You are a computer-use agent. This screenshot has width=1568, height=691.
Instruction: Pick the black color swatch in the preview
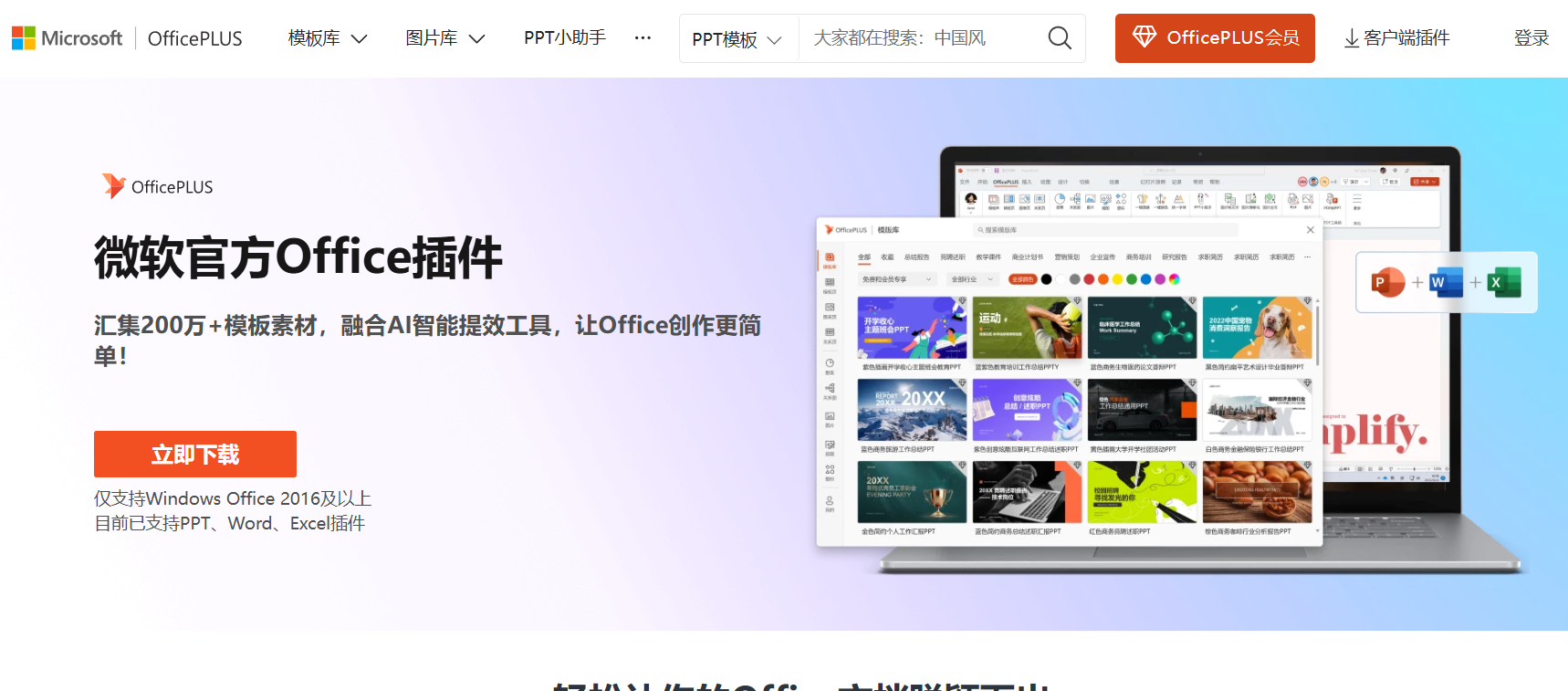(x=1047, y=279)
